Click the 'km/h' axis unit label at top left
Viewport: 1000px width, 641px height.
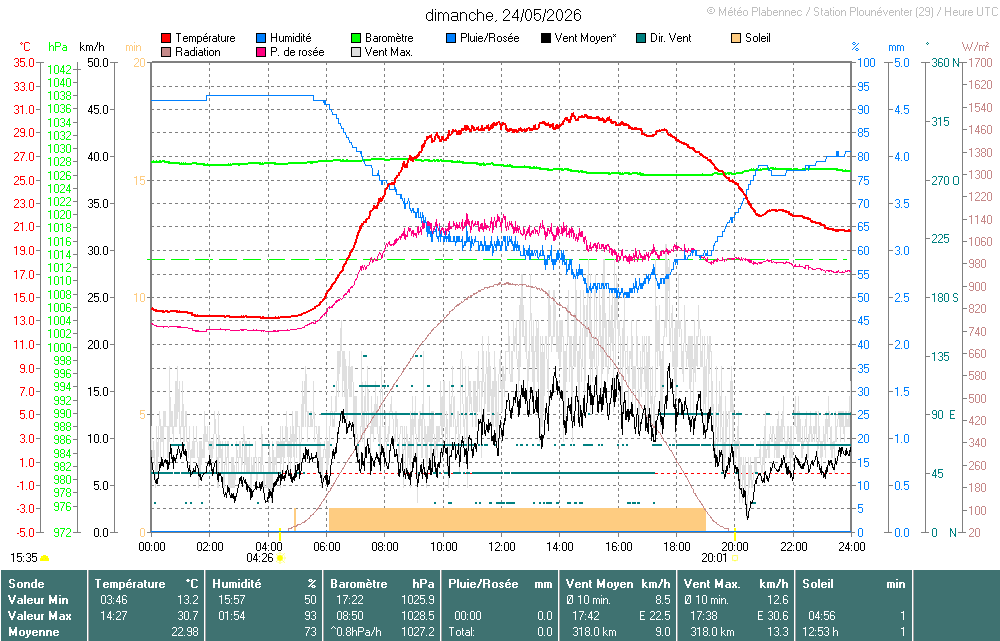(92, 47)
